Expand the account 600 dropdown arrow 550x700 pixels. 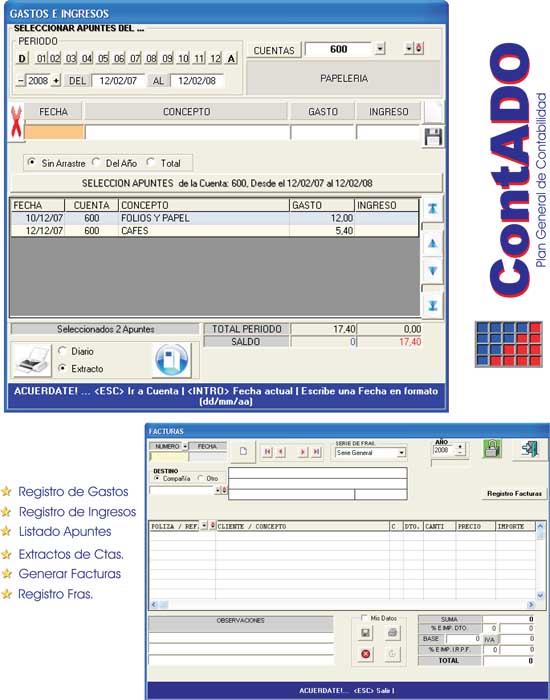(379, 49)
